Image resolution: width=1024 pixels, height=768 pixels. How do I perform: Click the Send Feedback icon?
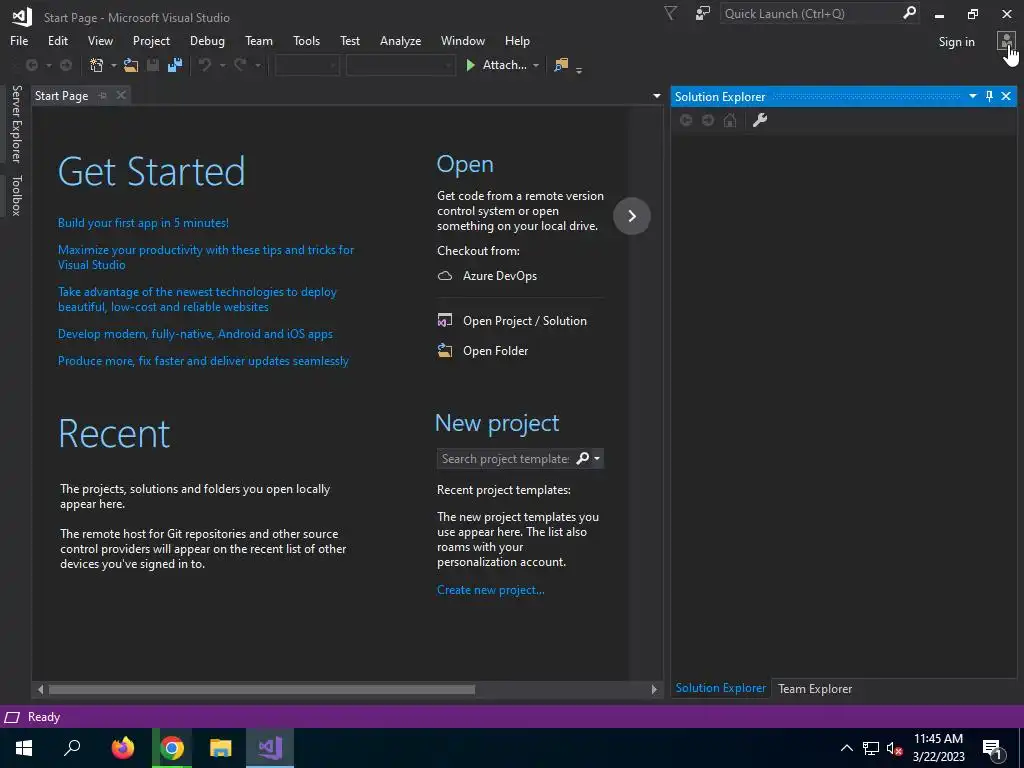click(x=703, y=14)
